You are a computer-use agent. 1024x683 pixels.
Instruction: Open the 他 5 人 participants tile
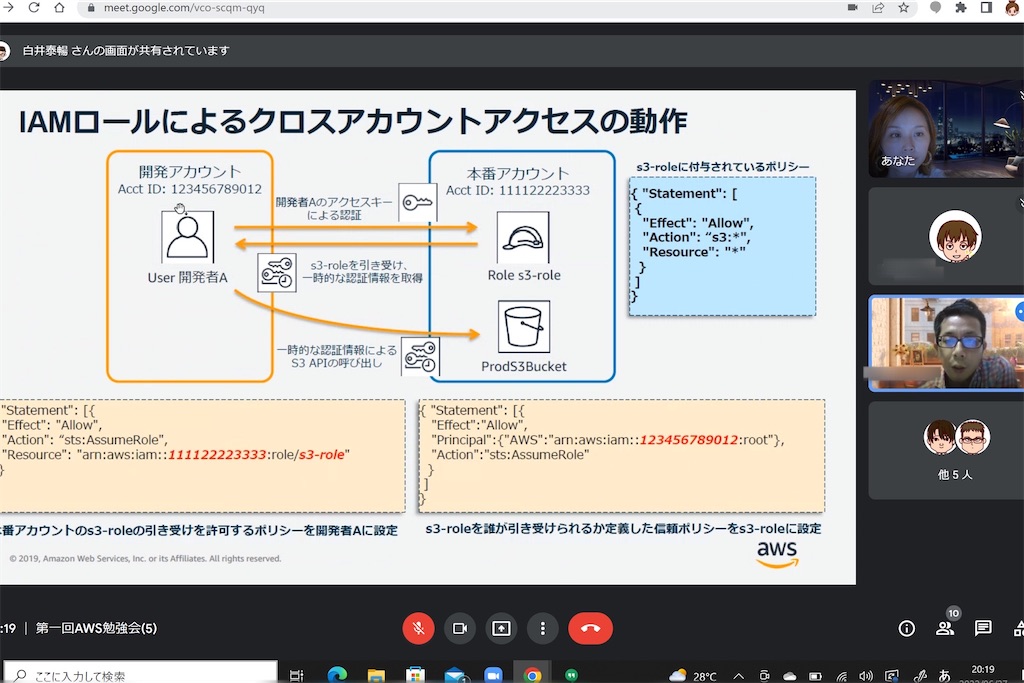point(946,451)
